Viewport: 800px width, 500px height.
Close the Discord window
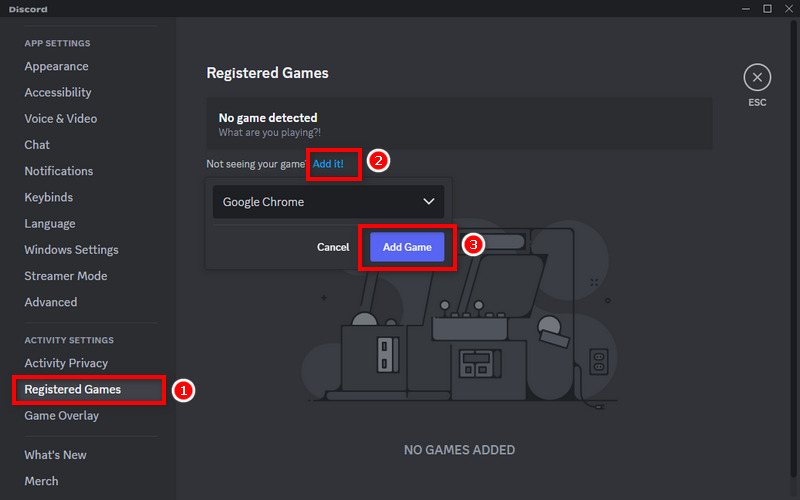pos(789,9)
